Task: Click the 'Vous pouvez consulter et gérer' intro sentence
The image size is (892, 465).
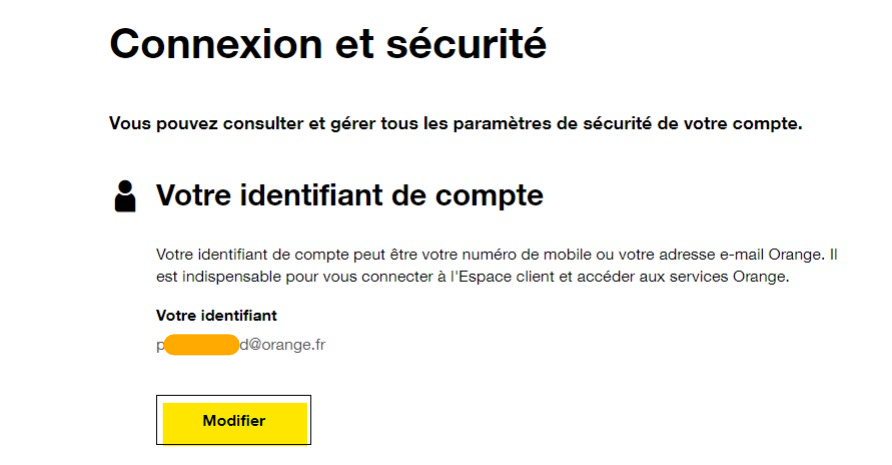Action: 455,125
